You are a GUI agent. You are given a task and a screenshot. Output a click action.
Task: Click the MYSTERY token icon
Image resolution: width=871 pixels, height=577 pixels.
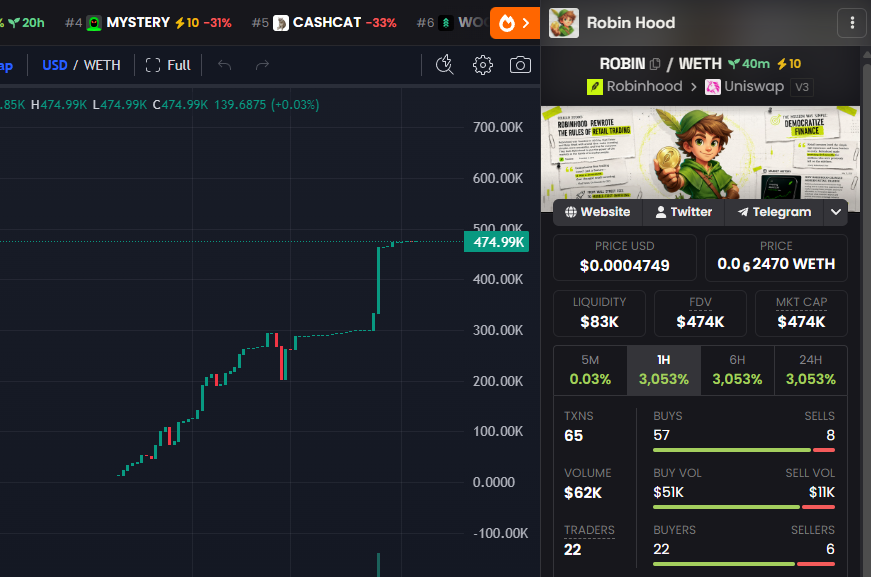(94, 23)
